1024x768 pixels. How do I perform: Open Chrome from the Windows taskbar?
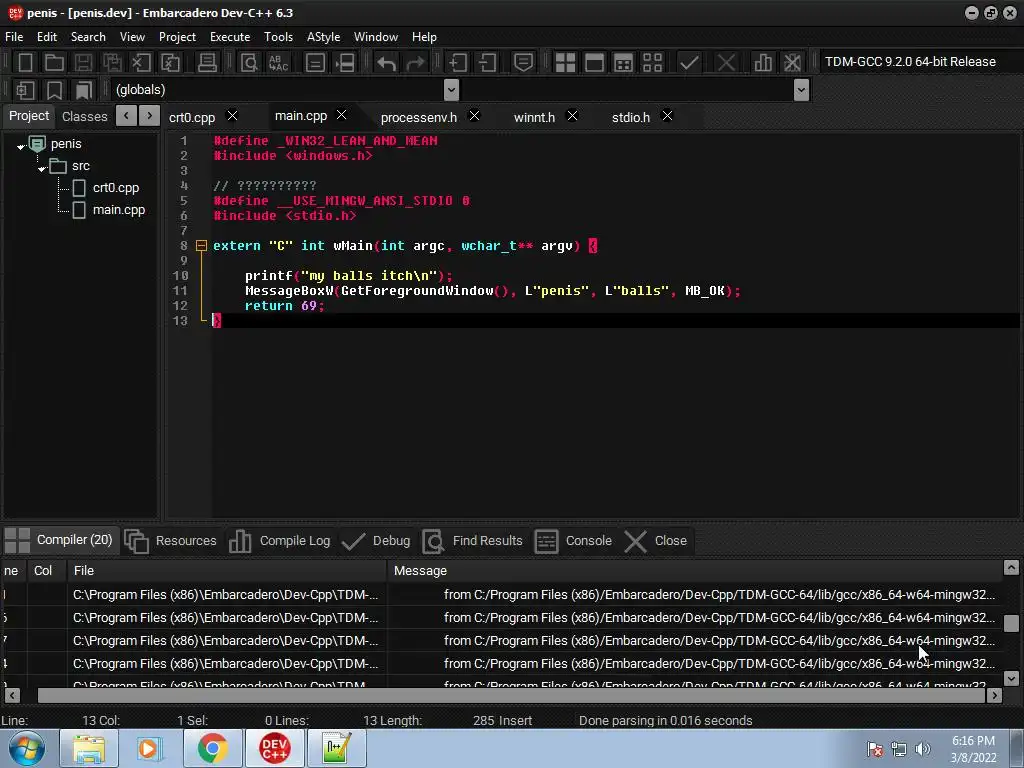(x=212, y=748)
